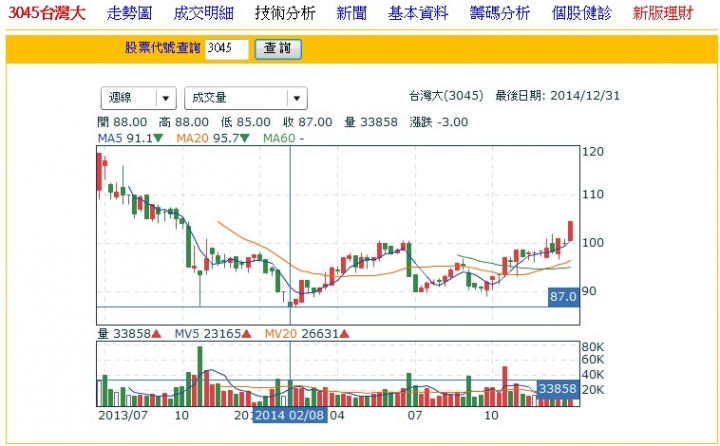This screenshot has height=446, width=720.
Task: Open the 新版理財 link
Action: pos(663,13)
